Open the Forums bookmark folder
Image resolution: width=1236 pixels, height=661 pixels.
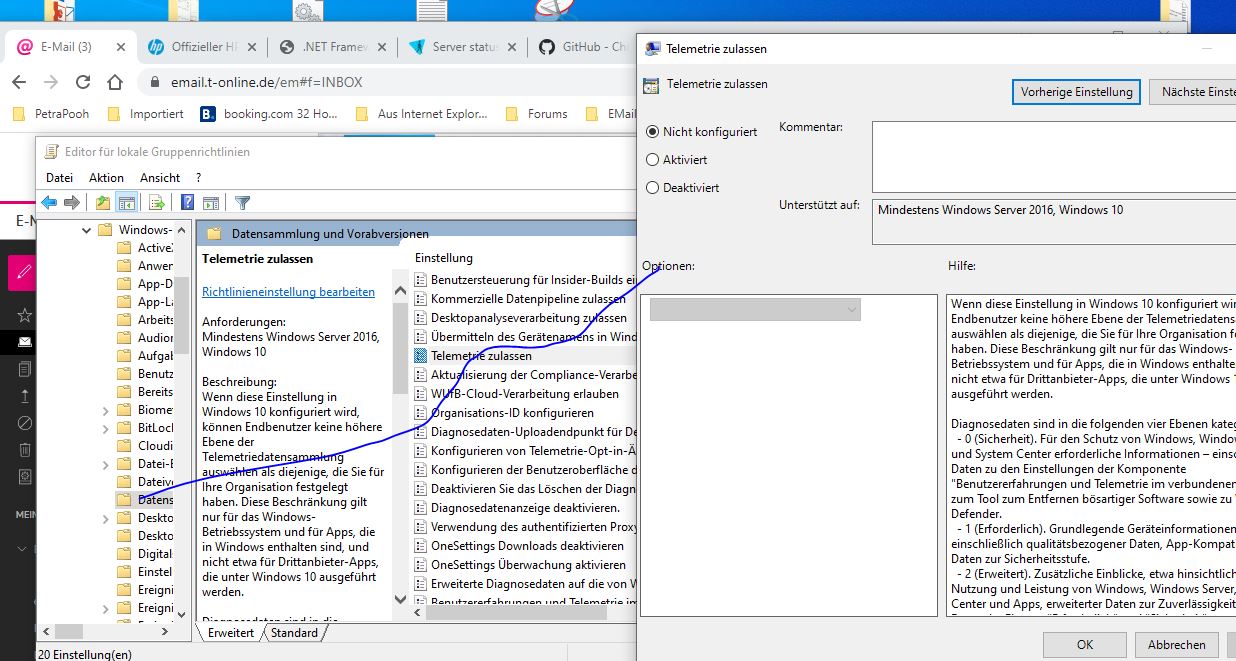click(x=537, y=114)
